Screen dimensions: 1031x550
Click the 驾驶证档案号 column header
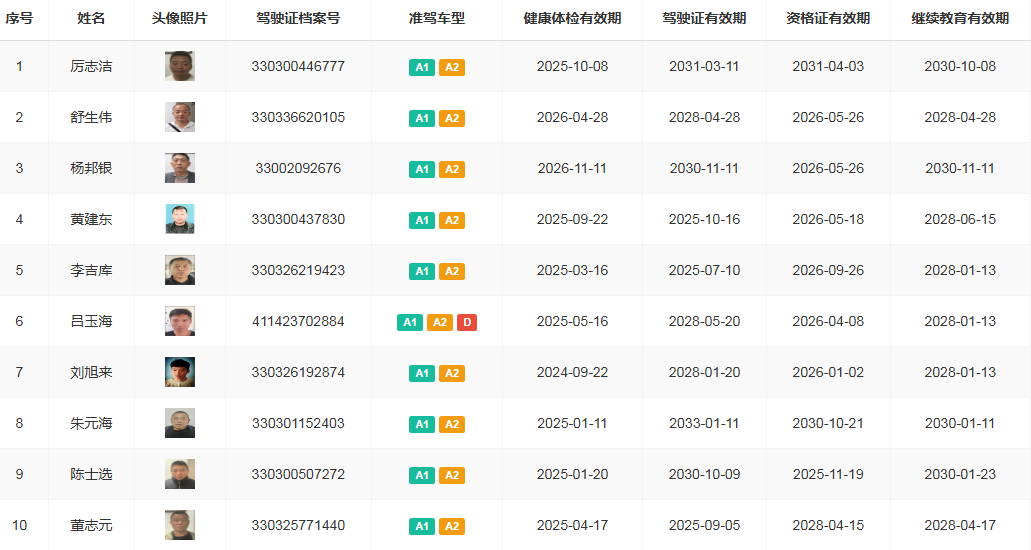click(298, 19)
